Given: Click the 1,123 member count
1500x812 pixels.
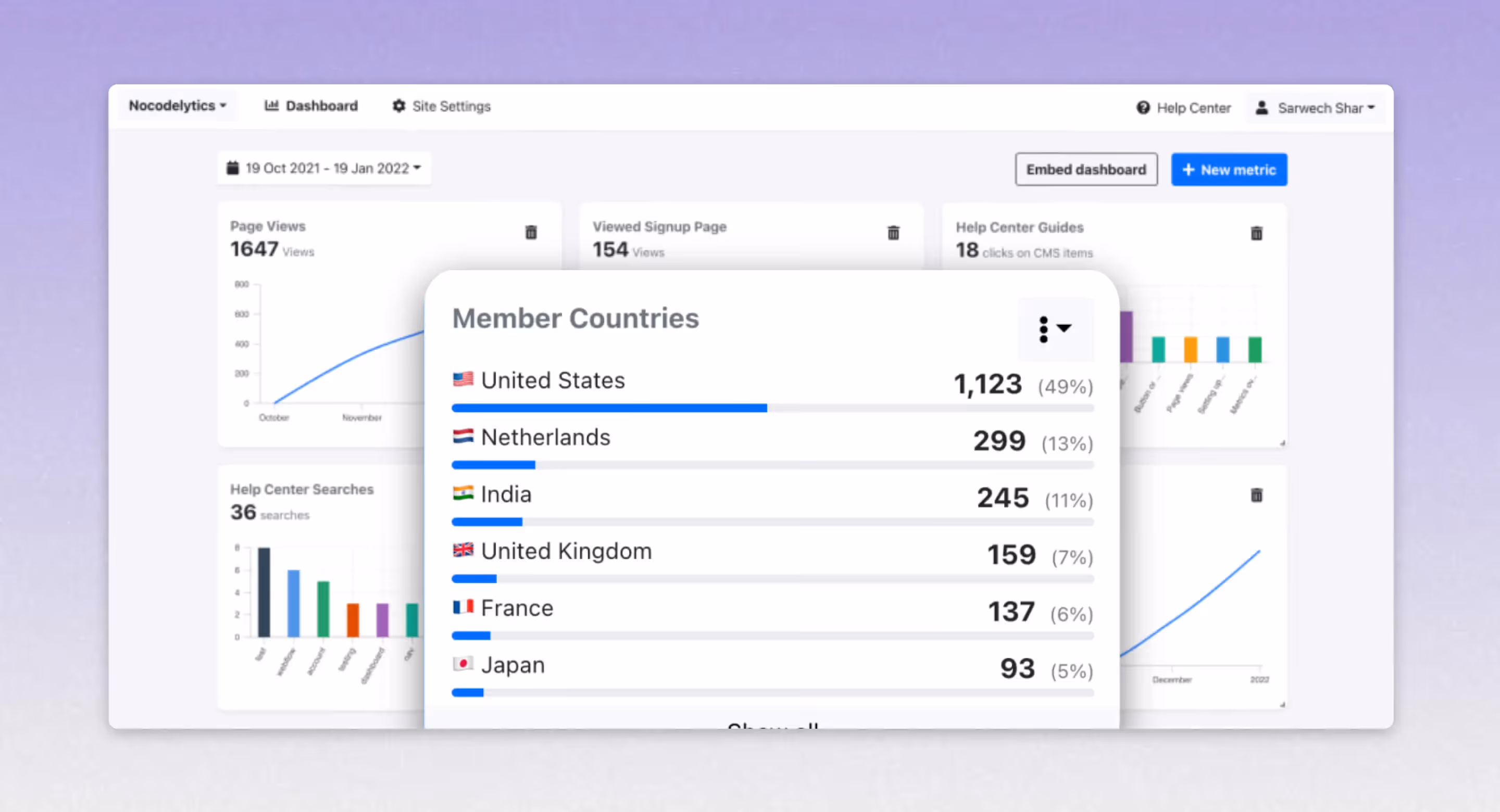Looking at the screenshot, I should point(987,384).
